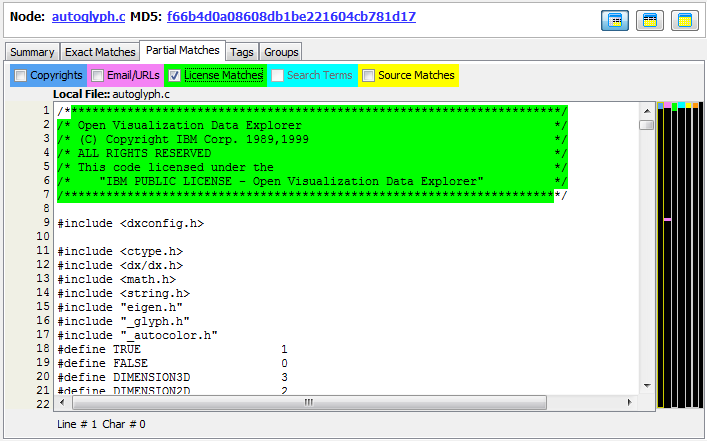Click the MD5 hash link

point(291,17)
